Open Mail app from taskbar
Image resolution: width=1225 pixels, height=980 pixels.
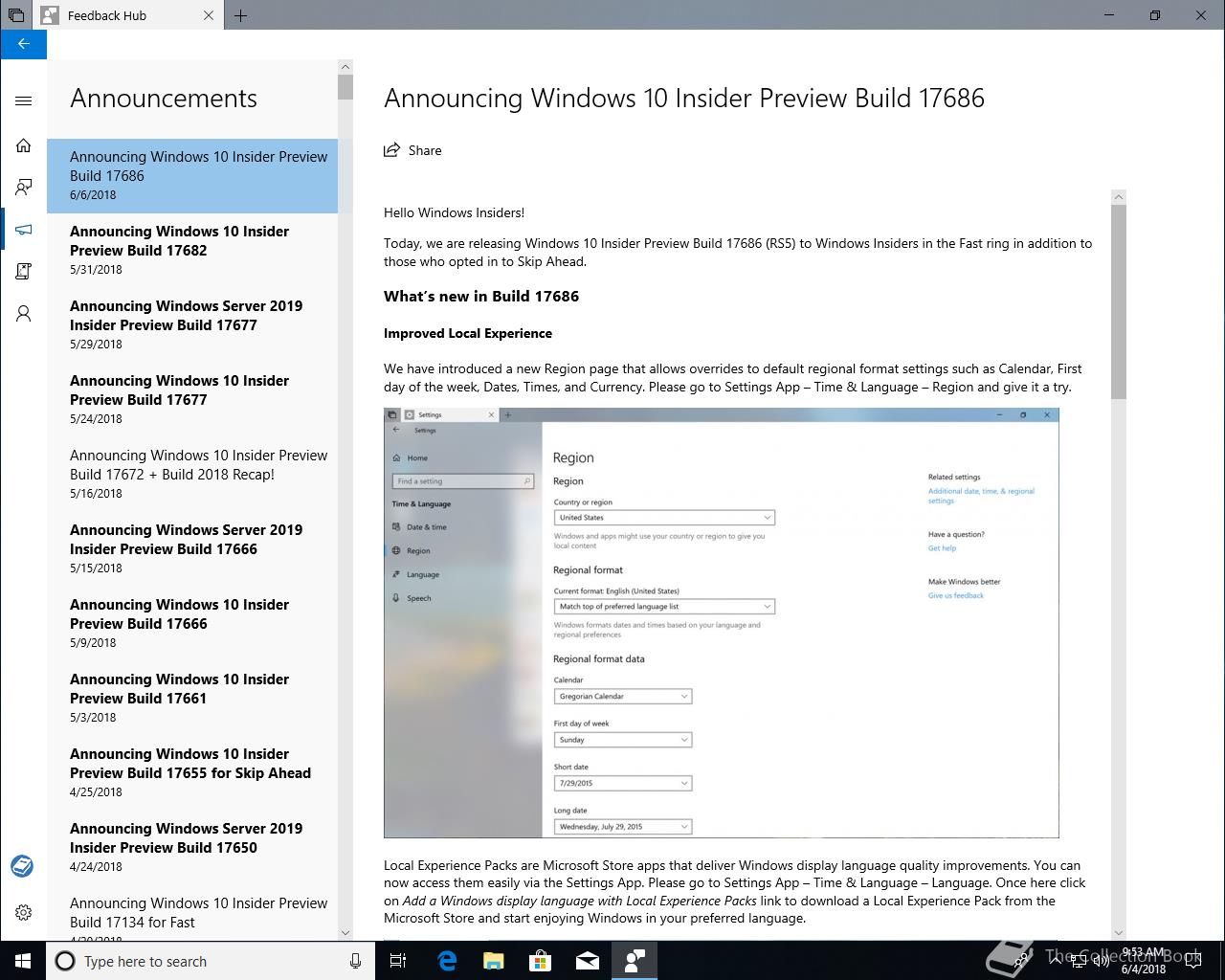587,961
